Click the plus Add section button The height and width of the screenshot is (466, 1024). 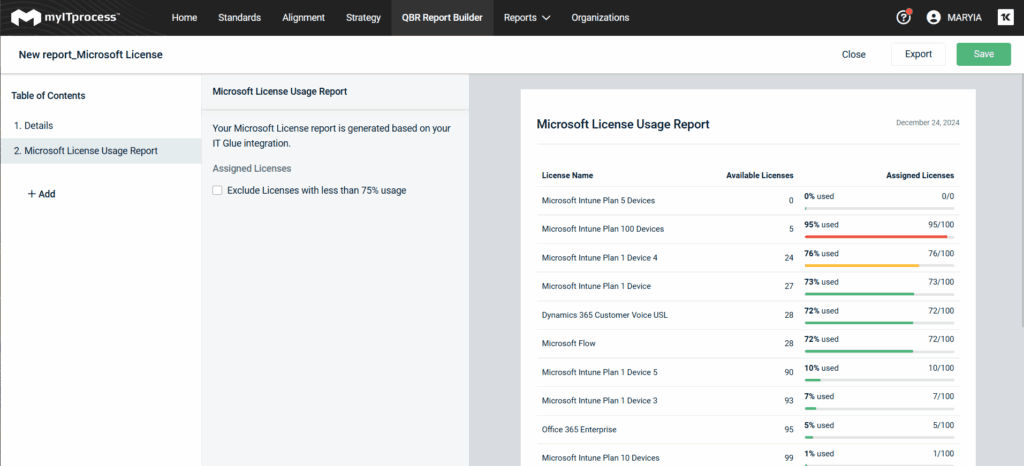[41, 194]
